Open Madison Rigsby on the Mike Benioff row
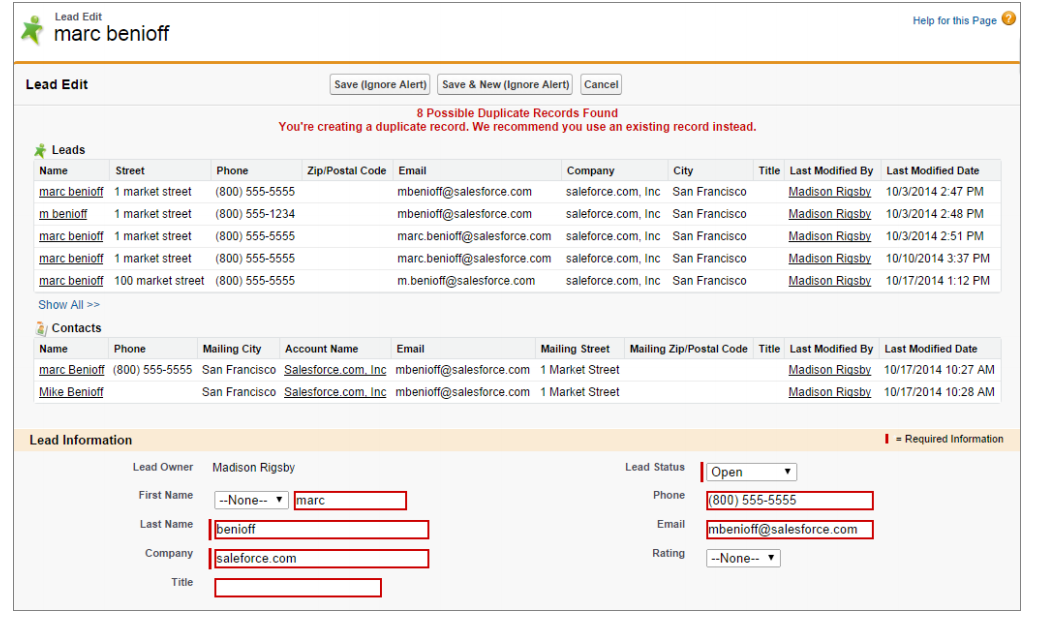The height and width of the screenshot is (617, 1037). (x=829, y=392)
